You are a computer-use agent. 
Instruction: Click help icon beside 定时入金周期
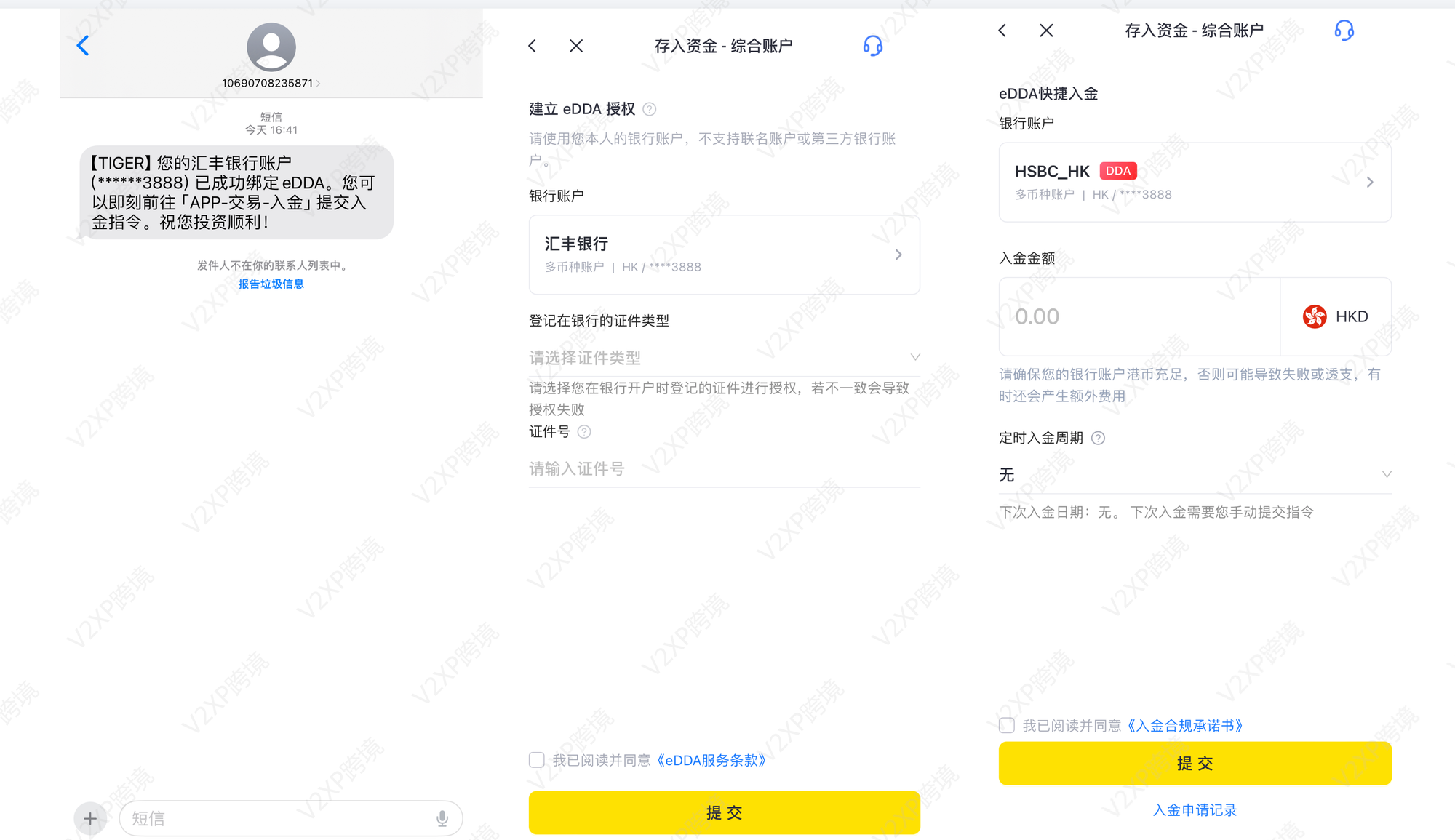click(x=1099, y=438)
